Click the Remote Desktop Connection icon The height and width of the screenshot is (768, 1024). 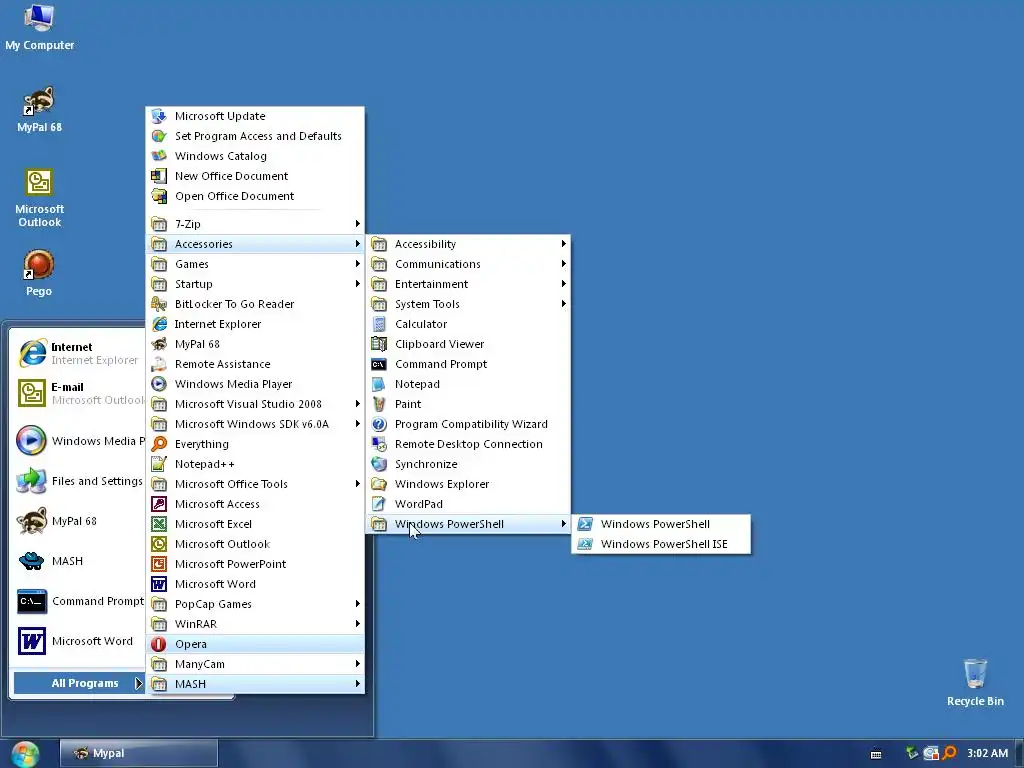coord(379,444)
